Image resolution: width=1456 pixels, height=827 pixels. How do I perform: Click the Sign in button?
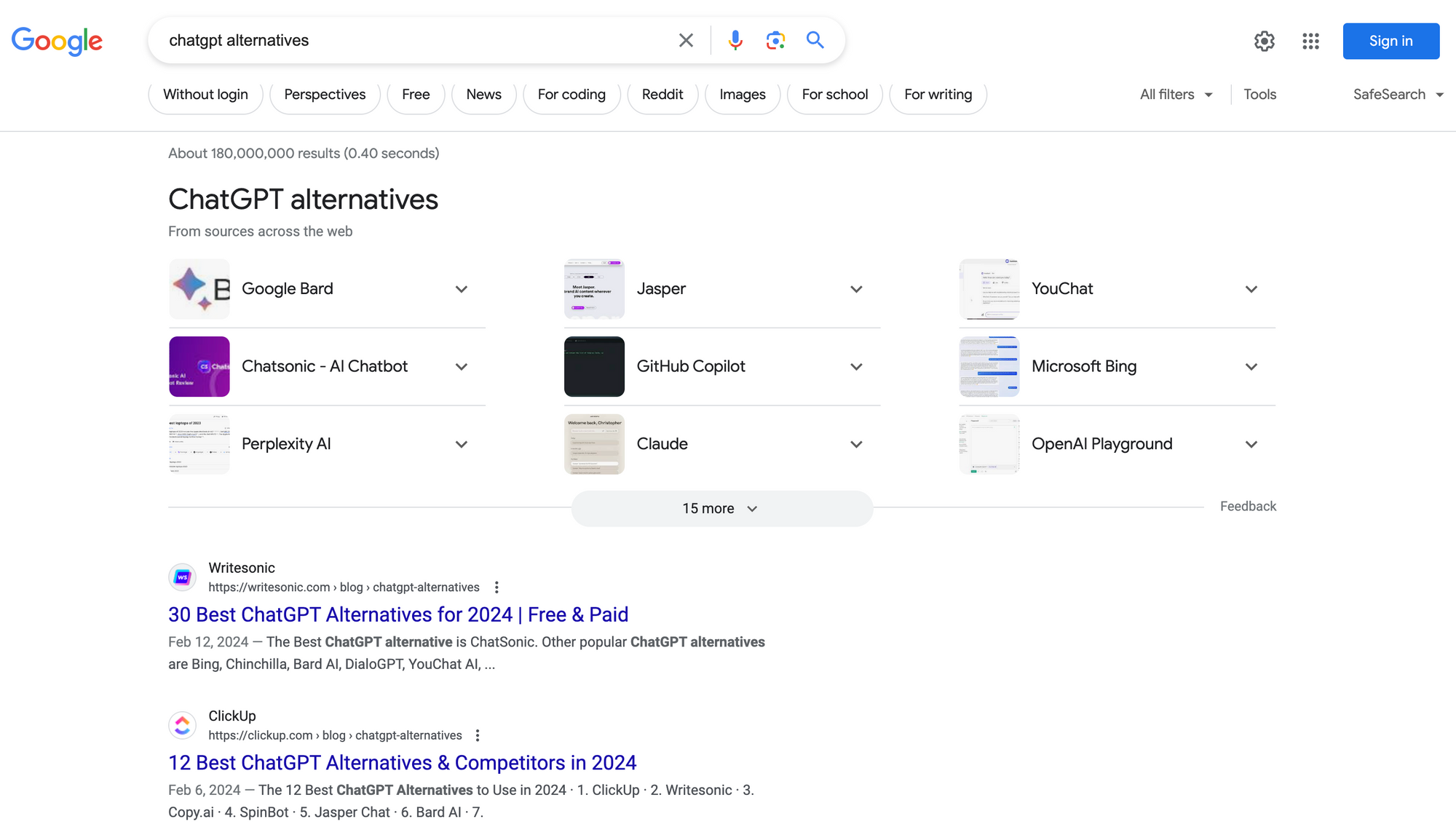coord(1390,41)
